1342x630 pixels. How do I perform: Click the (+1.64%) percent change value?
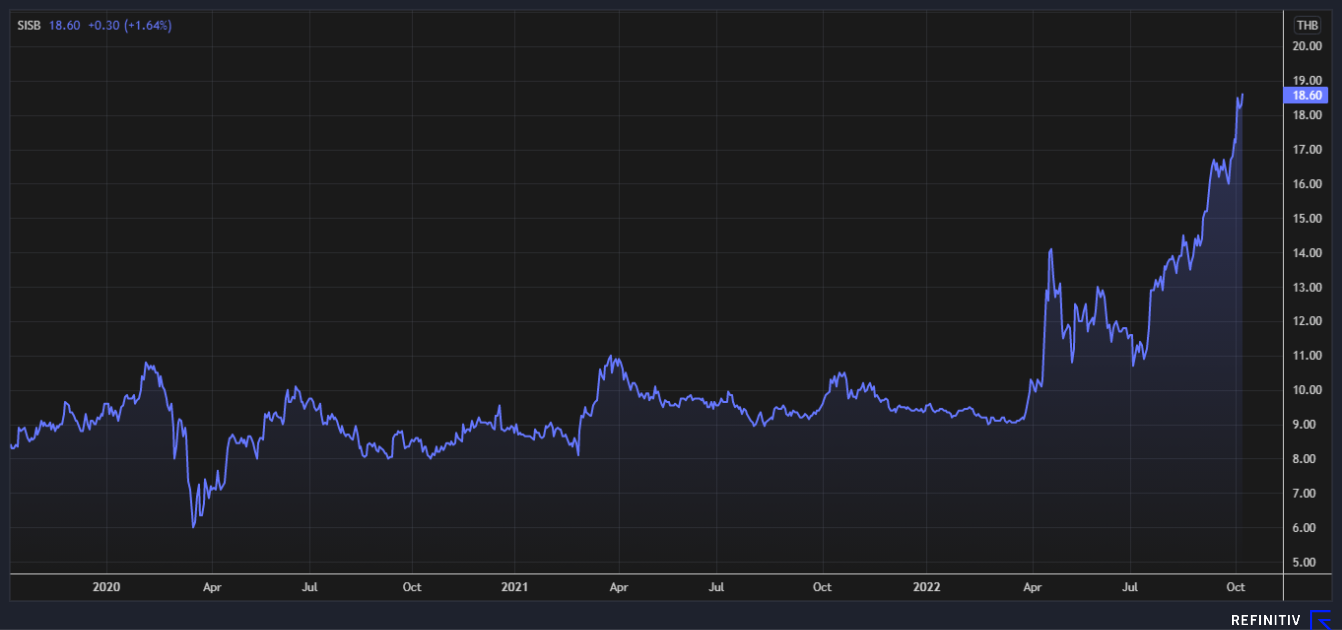(147, 25)
